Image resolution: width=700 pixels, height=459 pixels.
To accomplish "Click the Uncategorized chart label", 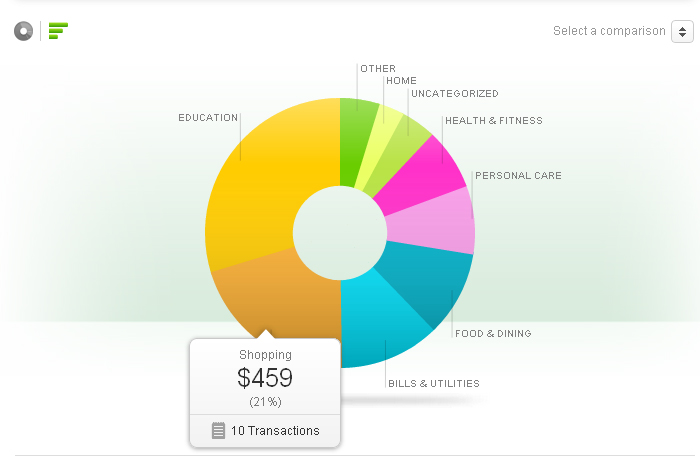I will coord(455,94).
